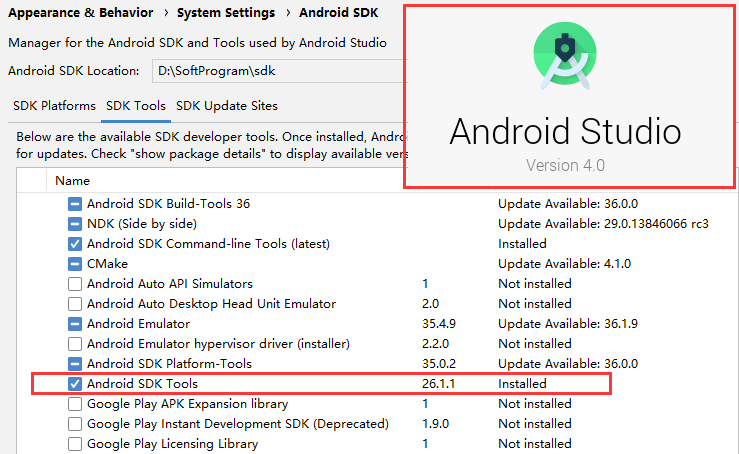This screenshot has height=454, width=739.
Task: Click the Android Studio title text
Action: [x=565, y=131]
